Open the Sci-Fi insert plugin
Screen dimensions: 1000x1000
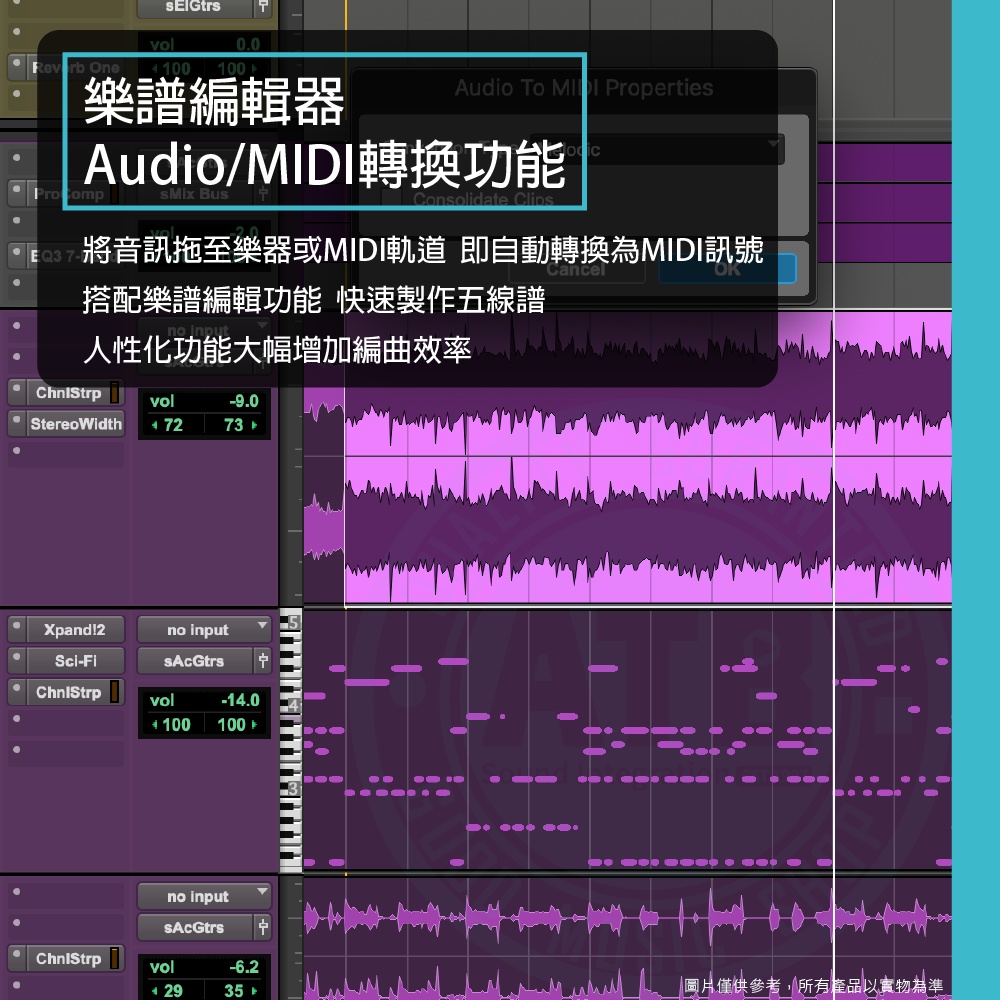75,661
